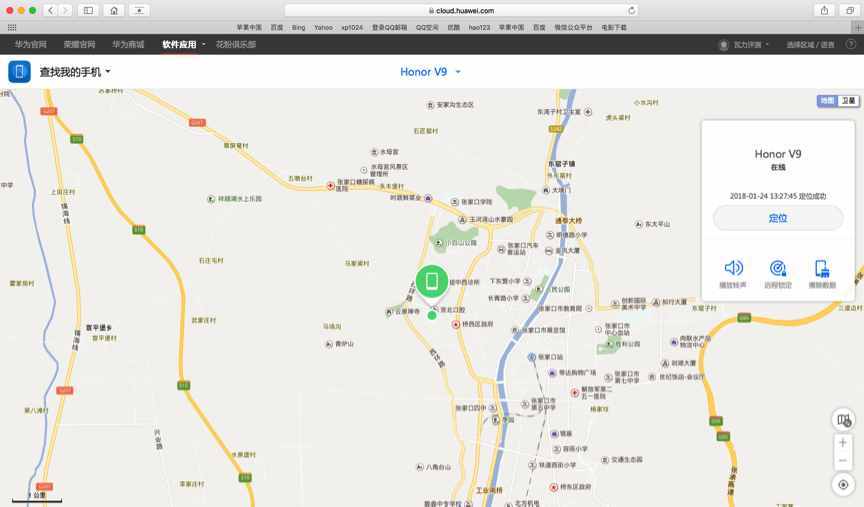
Task: Open the Top Sites toolbar button
Action: (139, 10)
